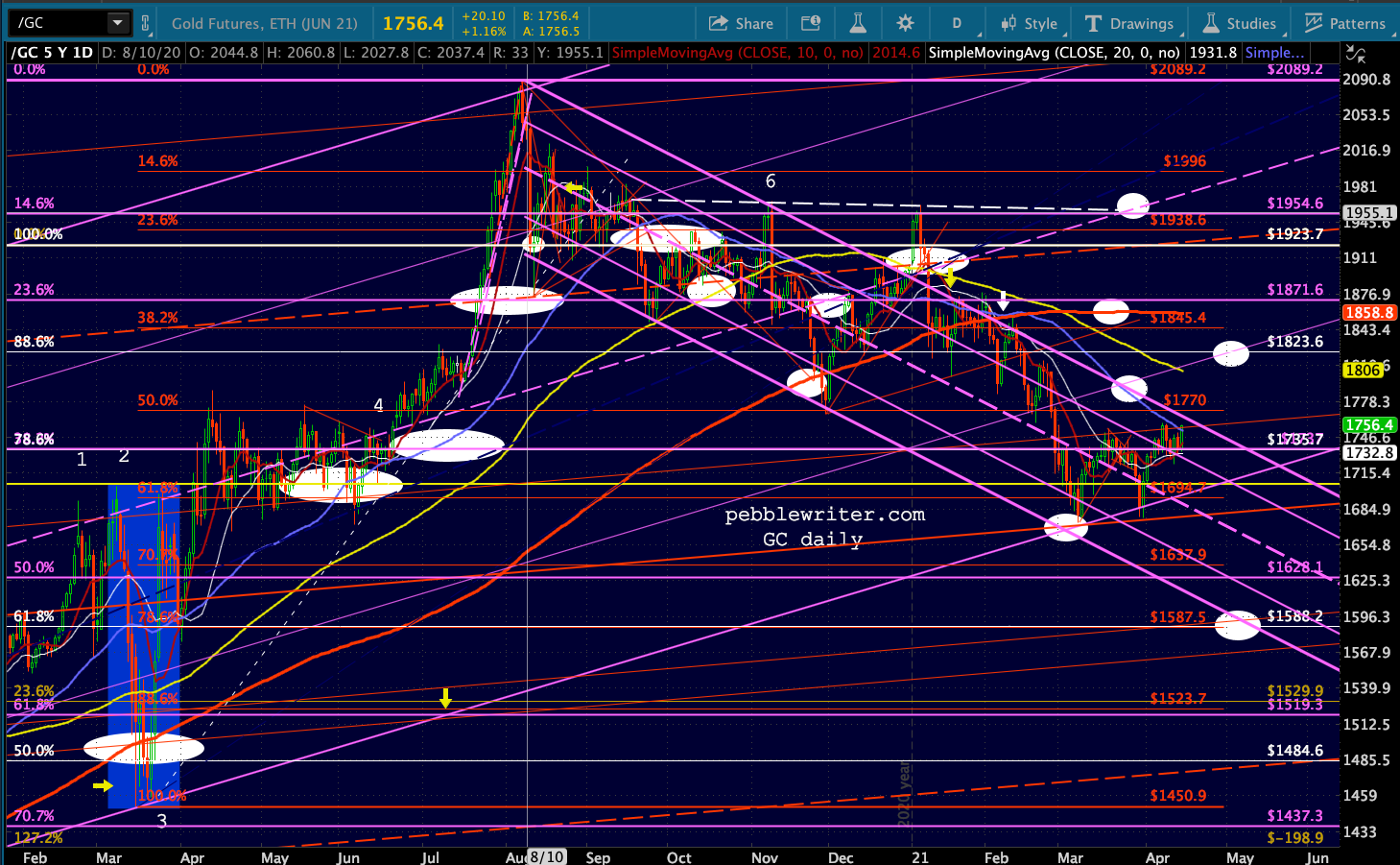Click the white SimpleMovingAvg (CLOSE, 20, 0, no) label
Screen dimensions: 1400x865
[1055, 53]
